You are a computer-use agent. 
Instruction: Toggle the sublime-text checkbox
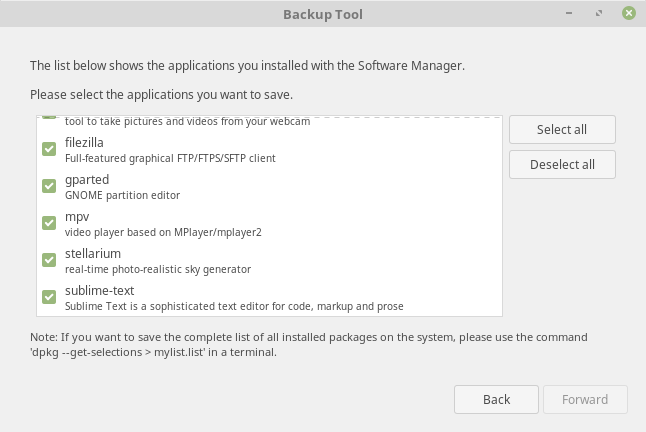tap(49, 297)
